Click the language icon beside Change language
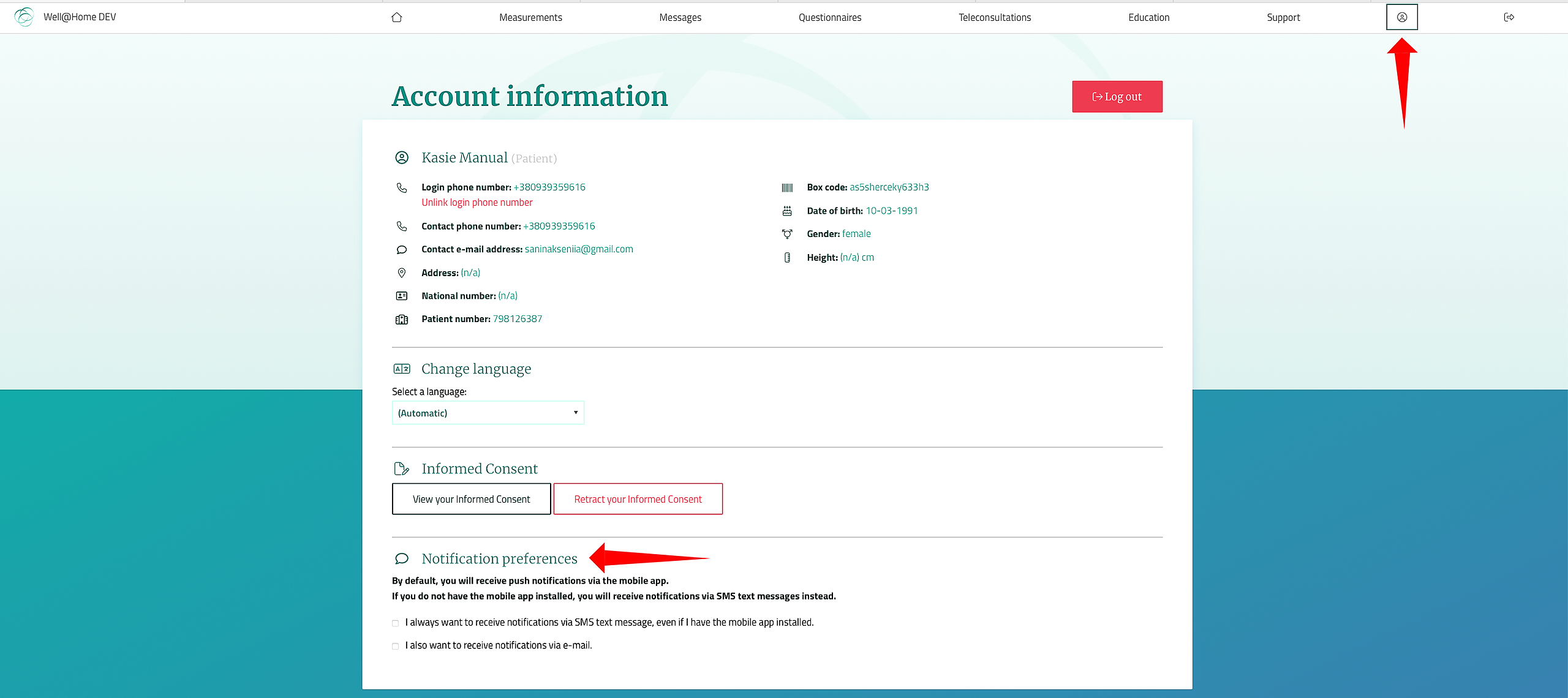 (x=402, y=369)
